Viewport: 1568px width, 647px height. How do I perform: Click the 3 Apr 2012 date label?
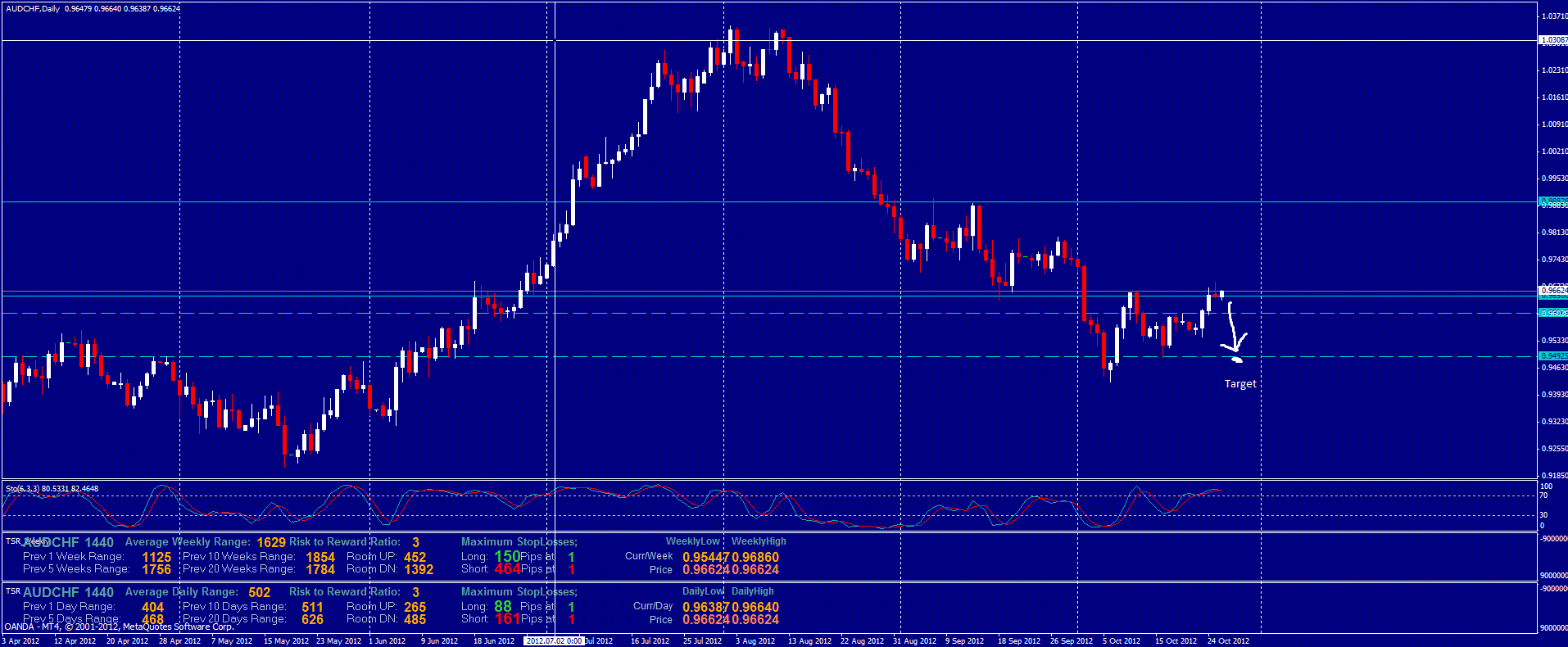21,640
